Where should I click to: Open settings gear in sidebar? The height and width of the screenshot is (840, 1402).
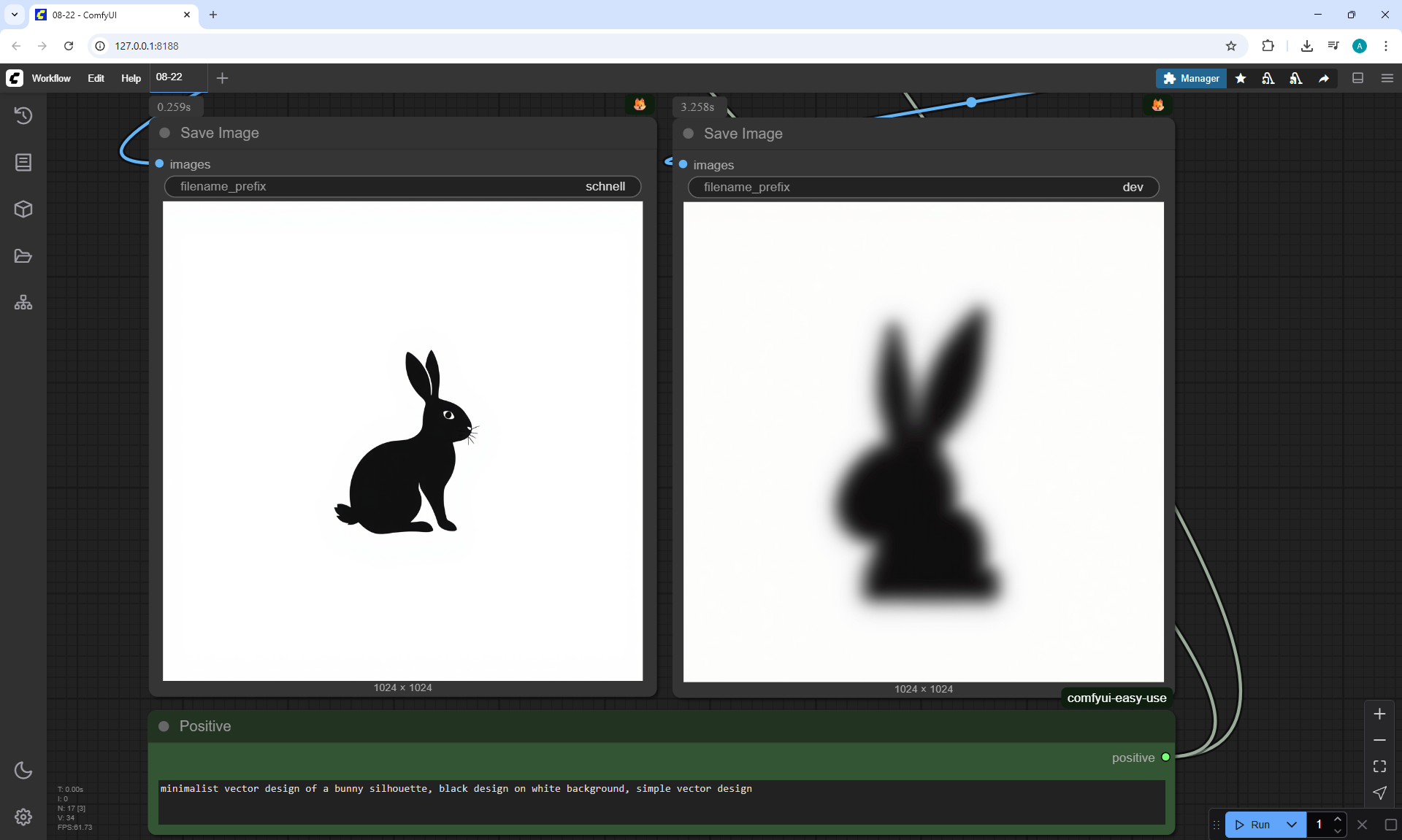pos(23,817)
